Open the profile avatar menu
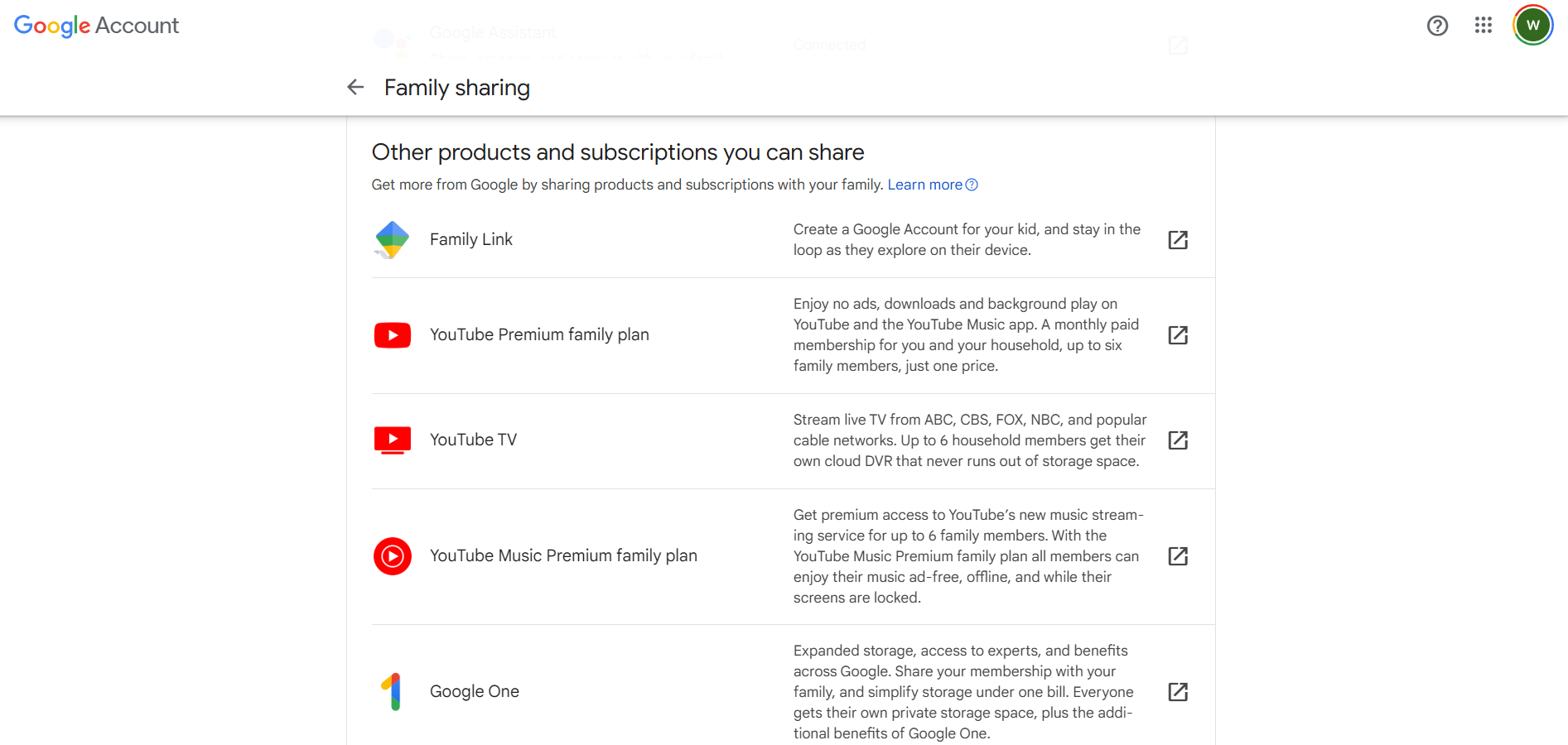1568x745 pixels. point(1533,26)
